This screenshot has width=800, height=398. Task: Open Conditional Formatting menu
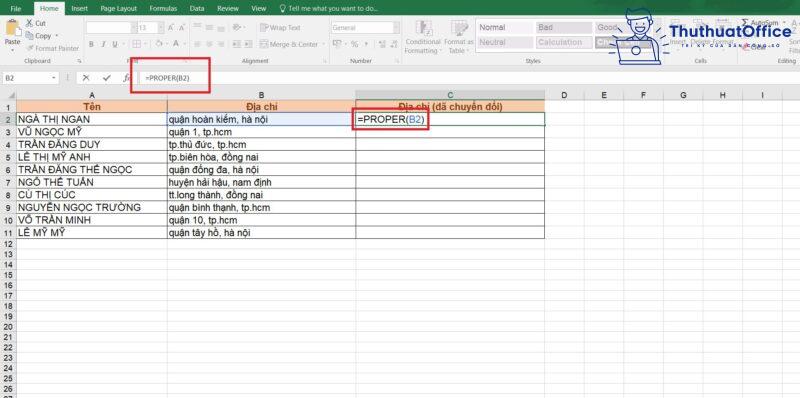422,37
